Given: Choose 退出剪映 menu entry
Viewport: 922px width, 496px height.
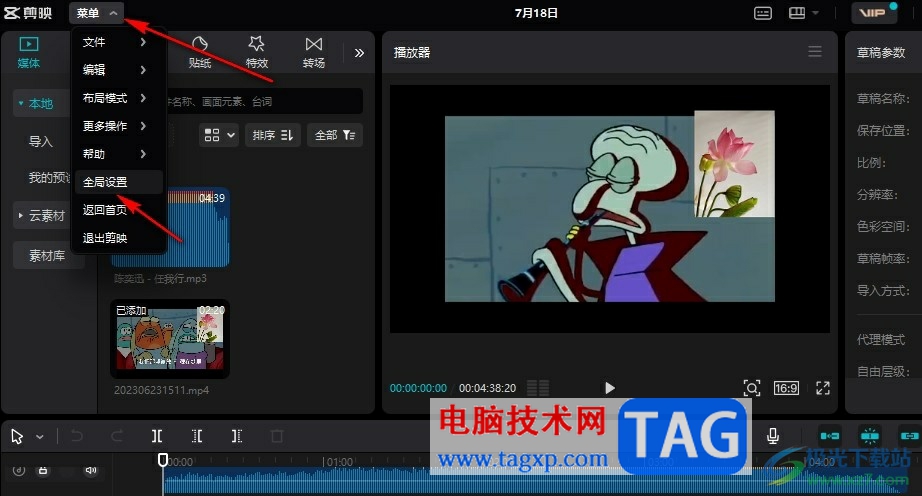Looking at the screenshot, I should 118,238.
